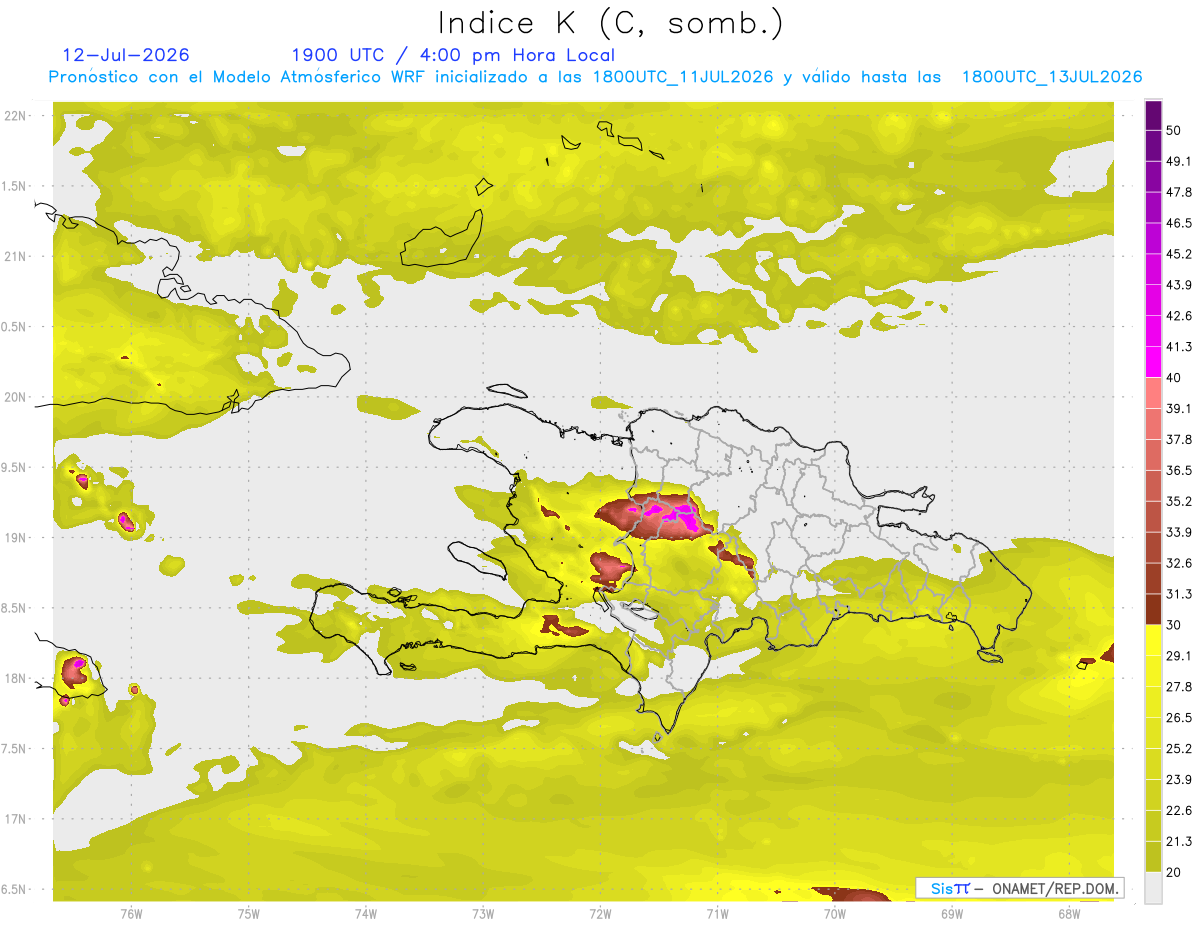Click the legend value '45.2'
1200x927 pixels.
[1180, 254]
